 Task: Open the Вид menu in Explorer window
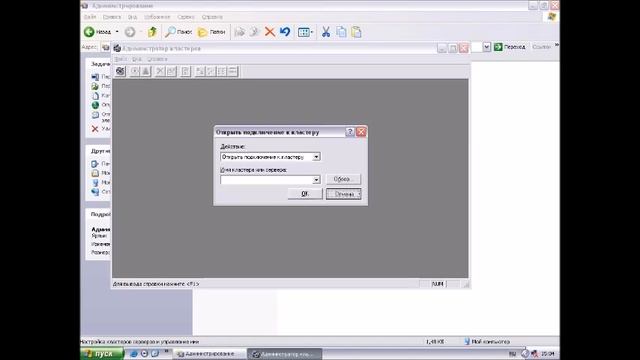133,17
